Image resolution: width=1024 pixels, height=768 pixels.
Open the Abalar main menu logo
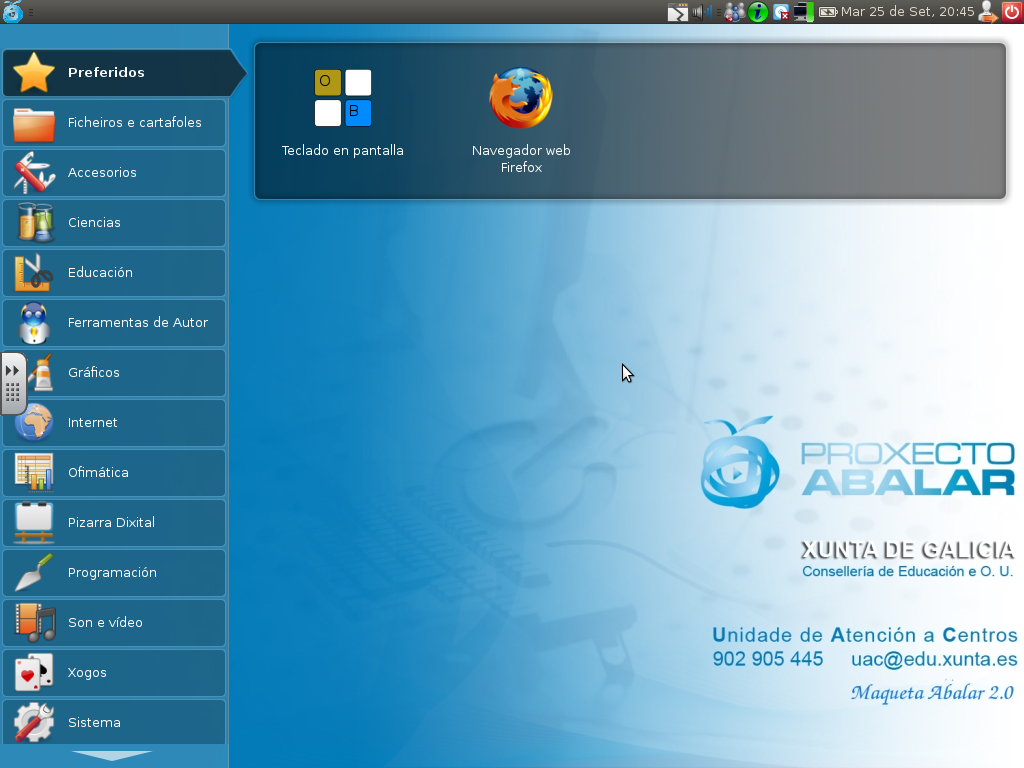[x=13, y=12]
